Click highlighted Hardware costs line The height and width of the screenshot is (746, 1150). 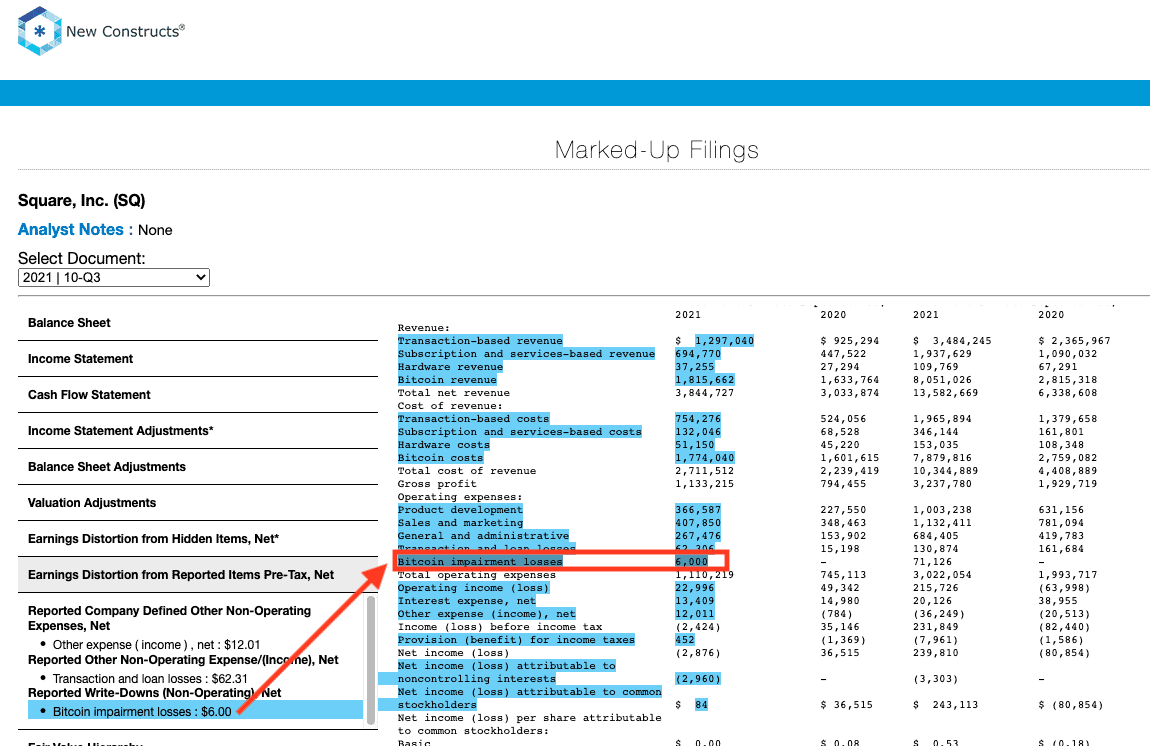point(443,445)
